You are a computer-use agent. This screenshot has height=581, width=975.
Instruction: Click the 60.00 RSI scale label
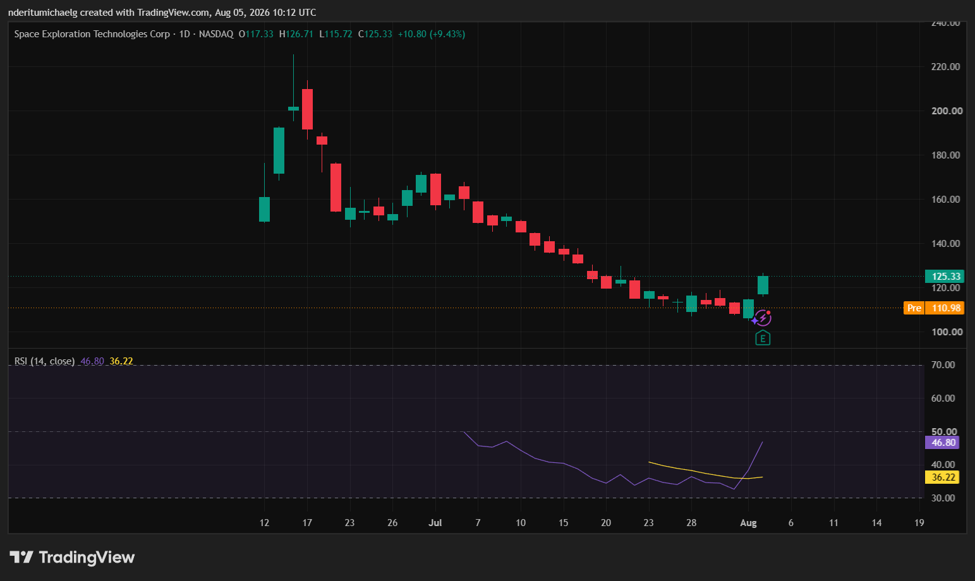[943, 398]
